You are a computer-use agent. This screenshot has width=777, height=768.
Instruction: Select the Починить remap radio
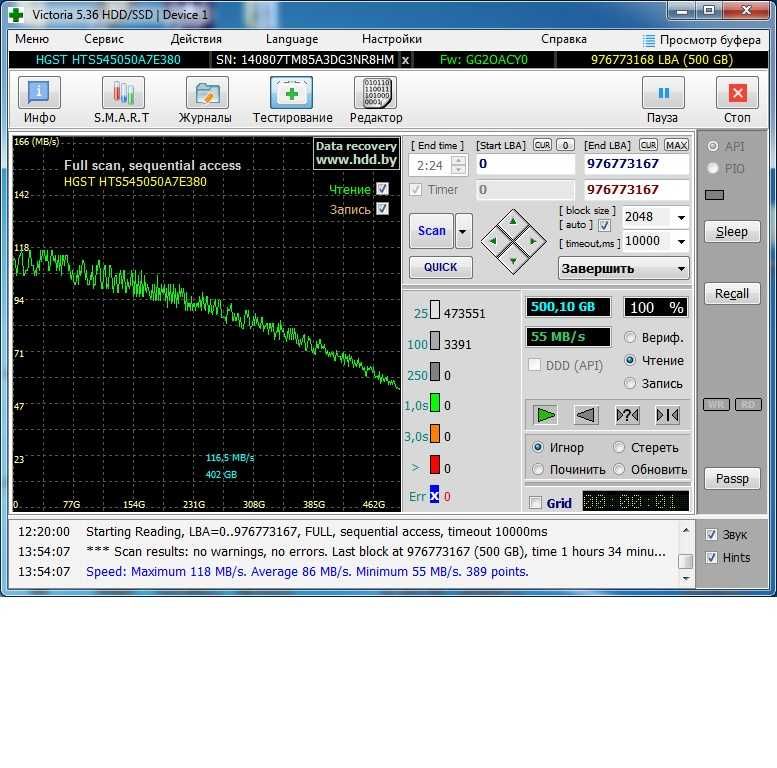click(x=538, y=469)
